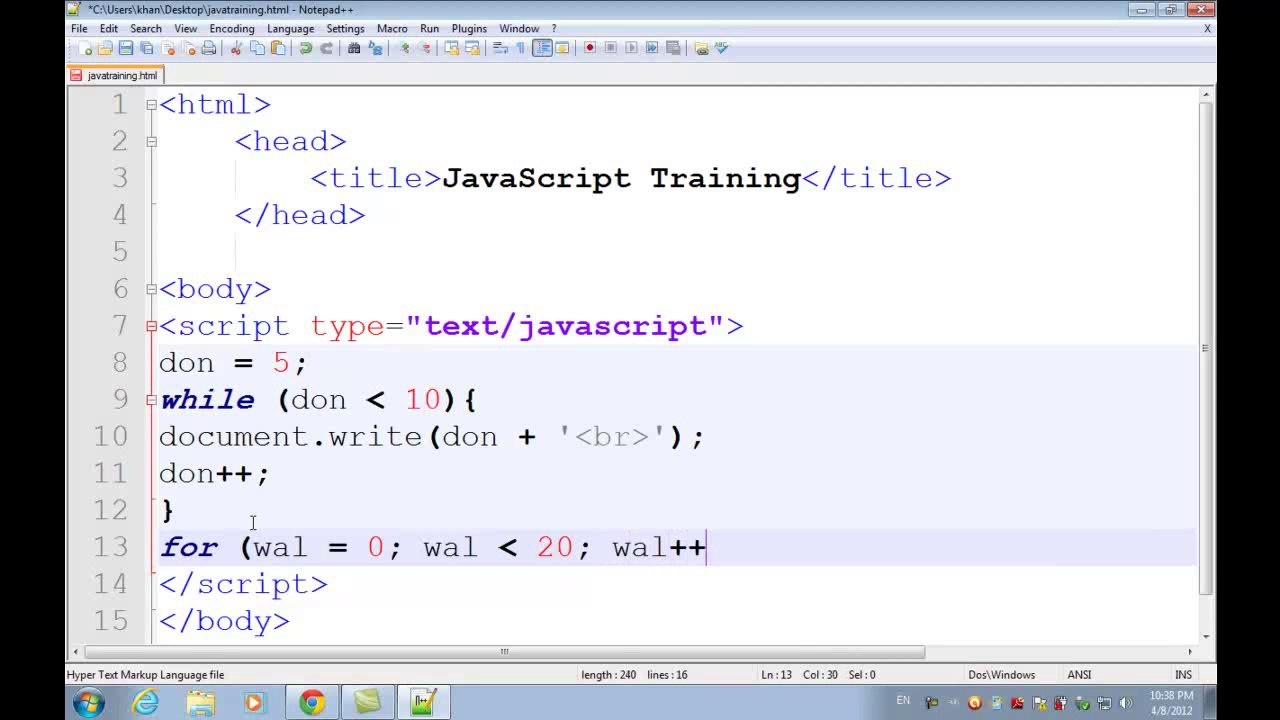Open the Run menu
Screen dimensions: 1280x720
429,29
